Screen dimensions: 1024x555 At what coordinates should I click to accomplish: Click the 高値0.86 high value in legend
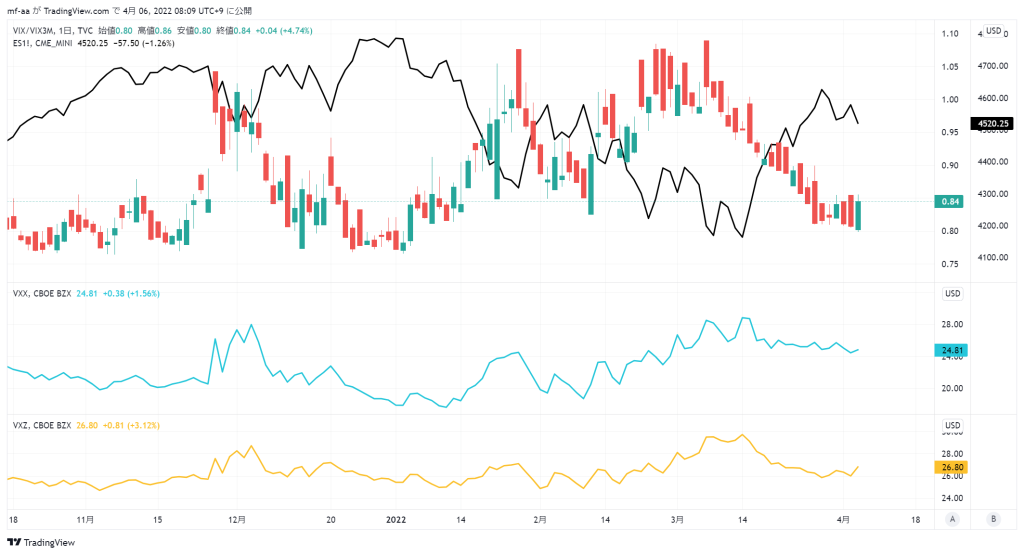155,31
